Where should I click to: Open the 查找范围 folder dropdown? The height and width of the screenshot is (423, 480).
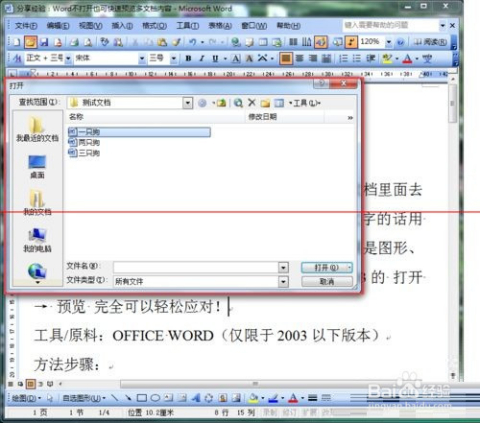[x=188, y=103]
